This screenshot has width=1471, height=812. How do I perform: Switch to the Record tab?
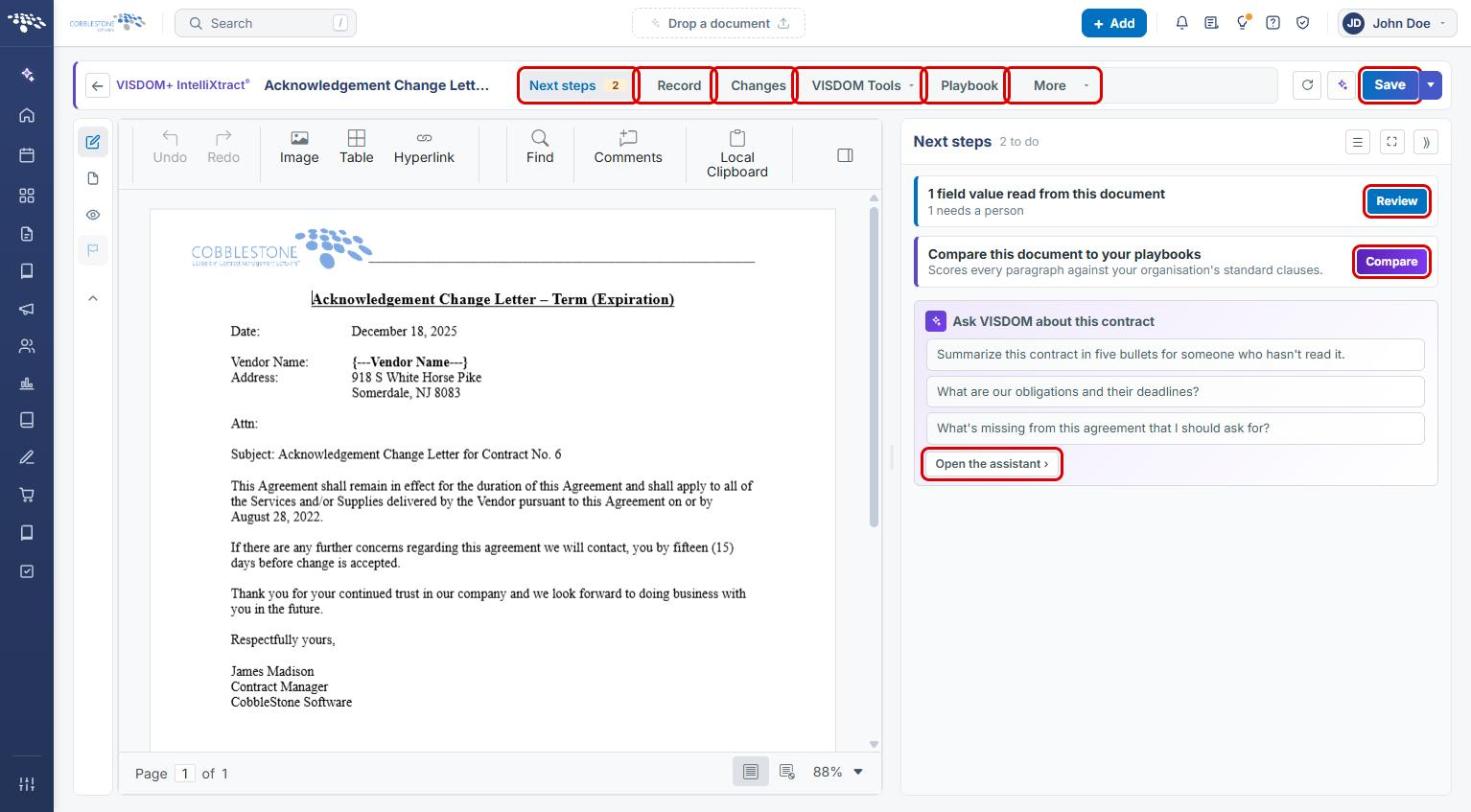(x=678, y=85)
